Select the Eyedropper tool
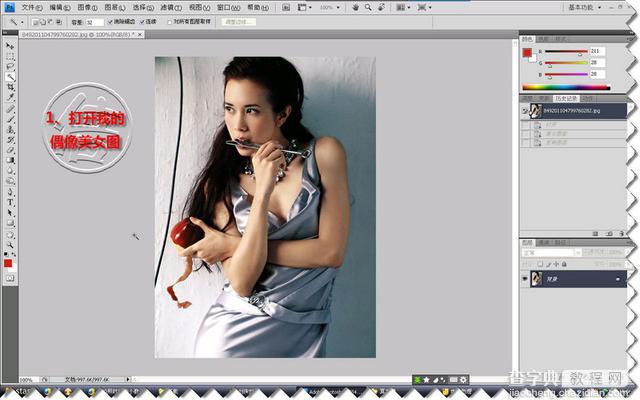 [x=10, y=97]
